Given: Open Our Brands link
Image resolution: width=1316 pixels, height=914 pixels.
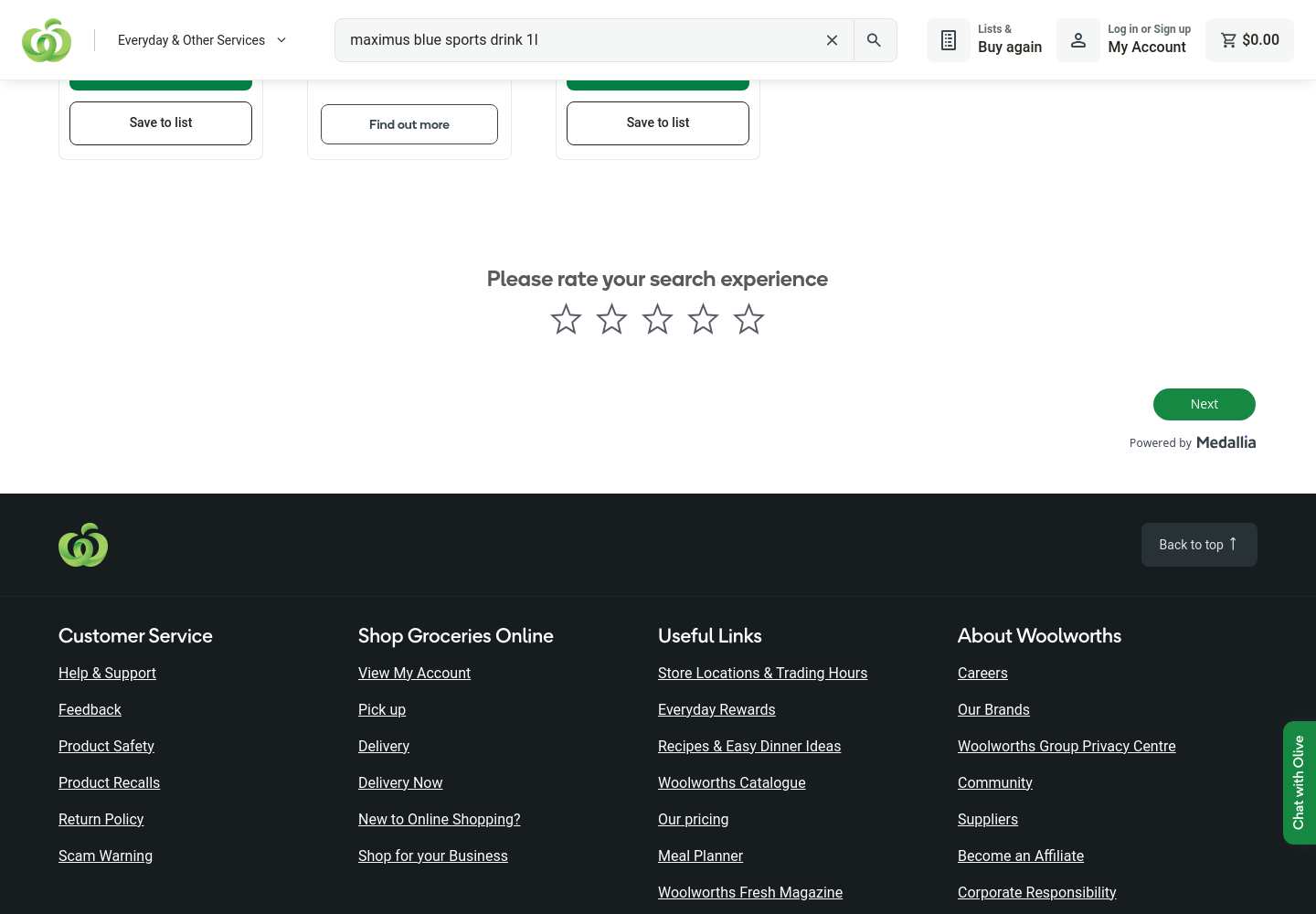Looking at the screenshot, I should [993, 709].
